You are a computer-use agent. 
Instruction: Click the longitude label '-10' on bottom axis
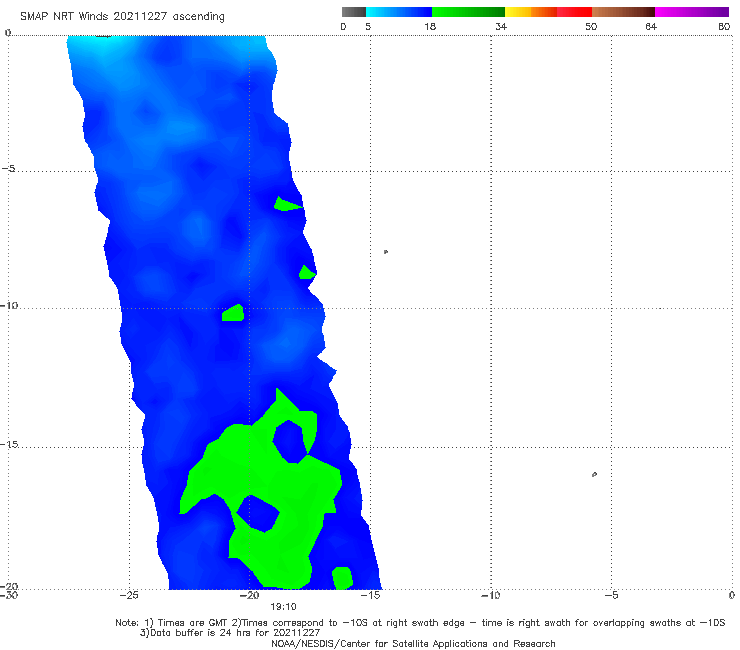(491, 595)
